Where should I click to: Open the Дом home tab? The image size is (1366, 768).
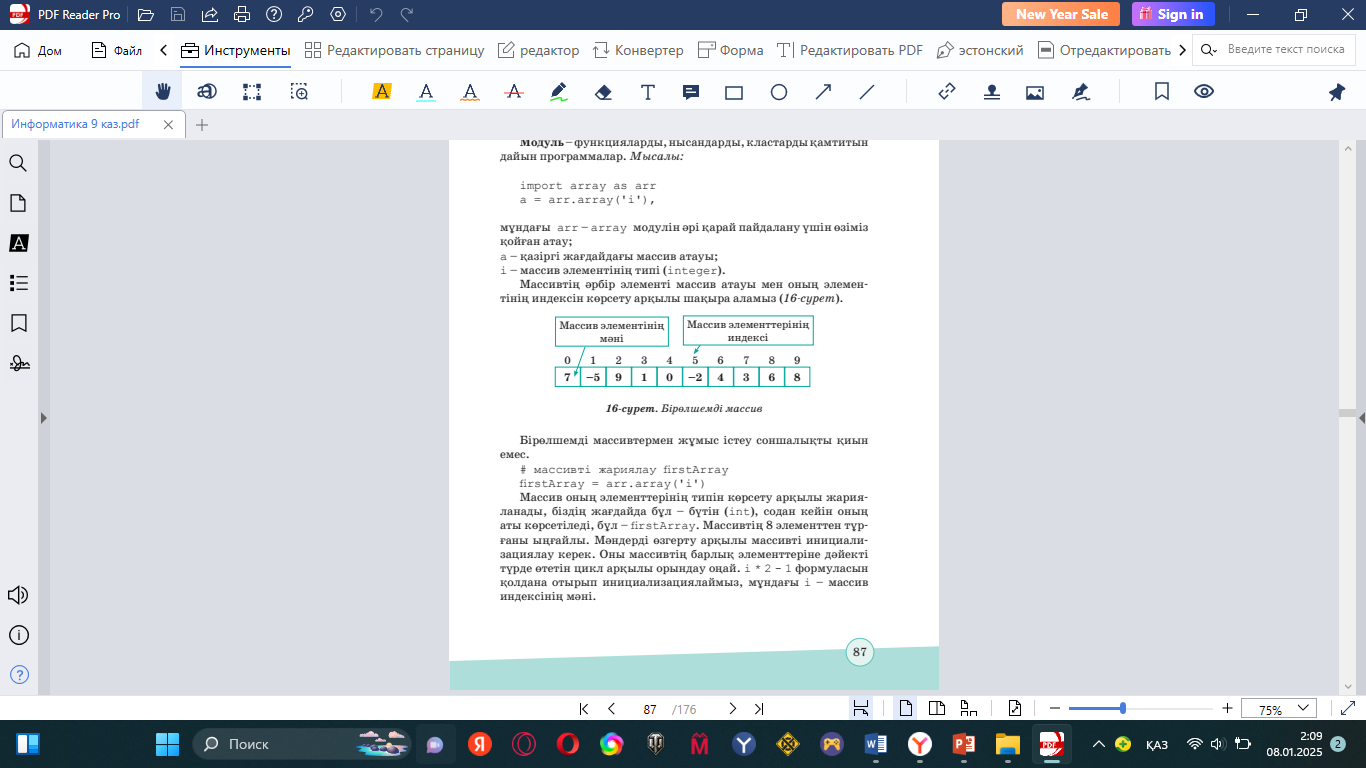(38, 50)
